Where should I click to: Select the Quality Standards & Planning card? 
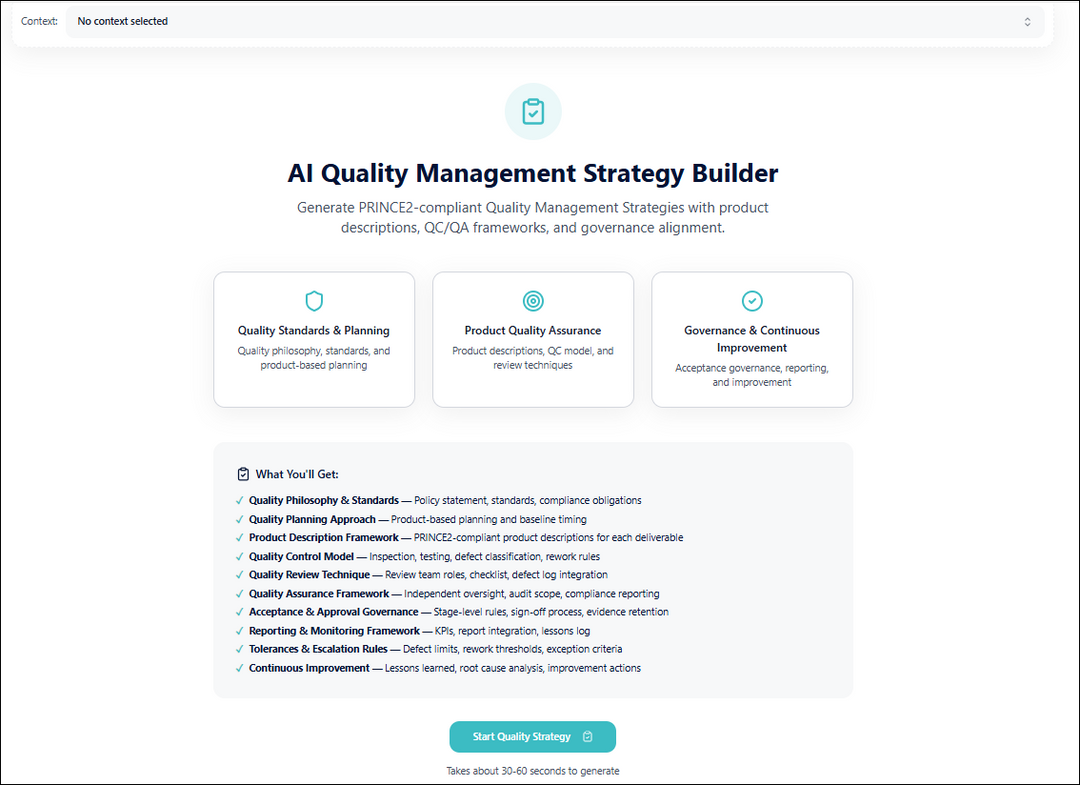(314, 339)
